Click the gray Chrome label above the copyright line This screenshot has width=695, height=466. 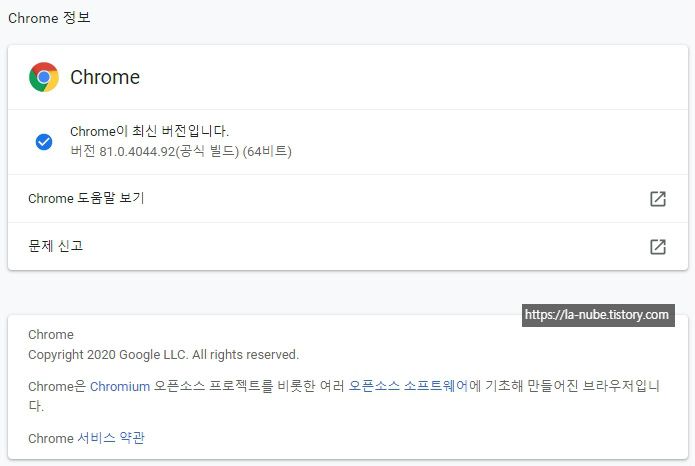tap(51, 335)
